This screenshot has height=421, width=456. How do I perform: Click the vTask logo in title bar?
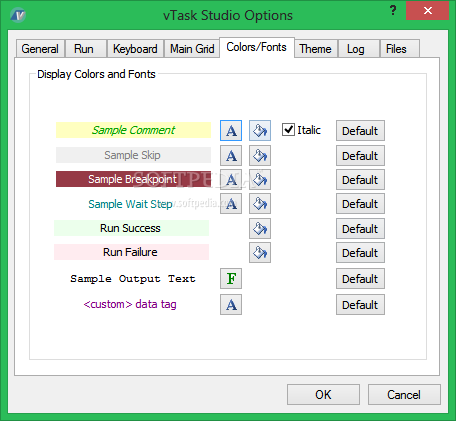point(18,15)
